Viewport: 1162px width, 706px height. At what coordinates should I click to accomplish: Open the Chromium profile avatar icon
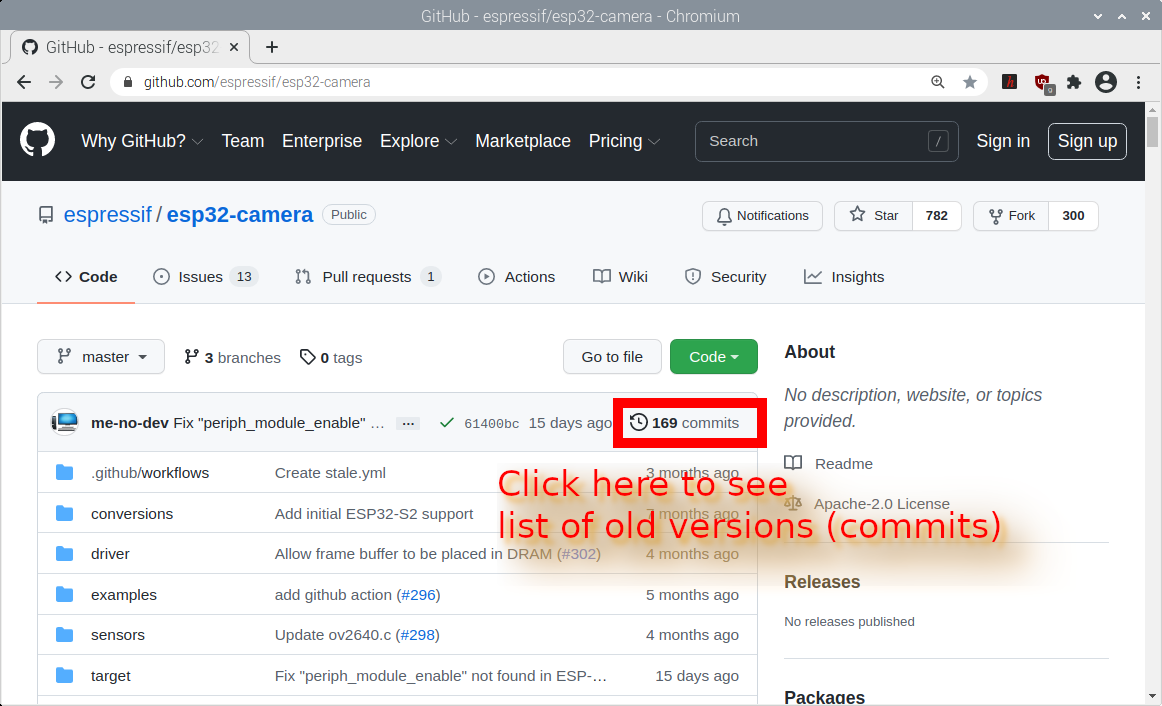click(x=1105, y=82)
